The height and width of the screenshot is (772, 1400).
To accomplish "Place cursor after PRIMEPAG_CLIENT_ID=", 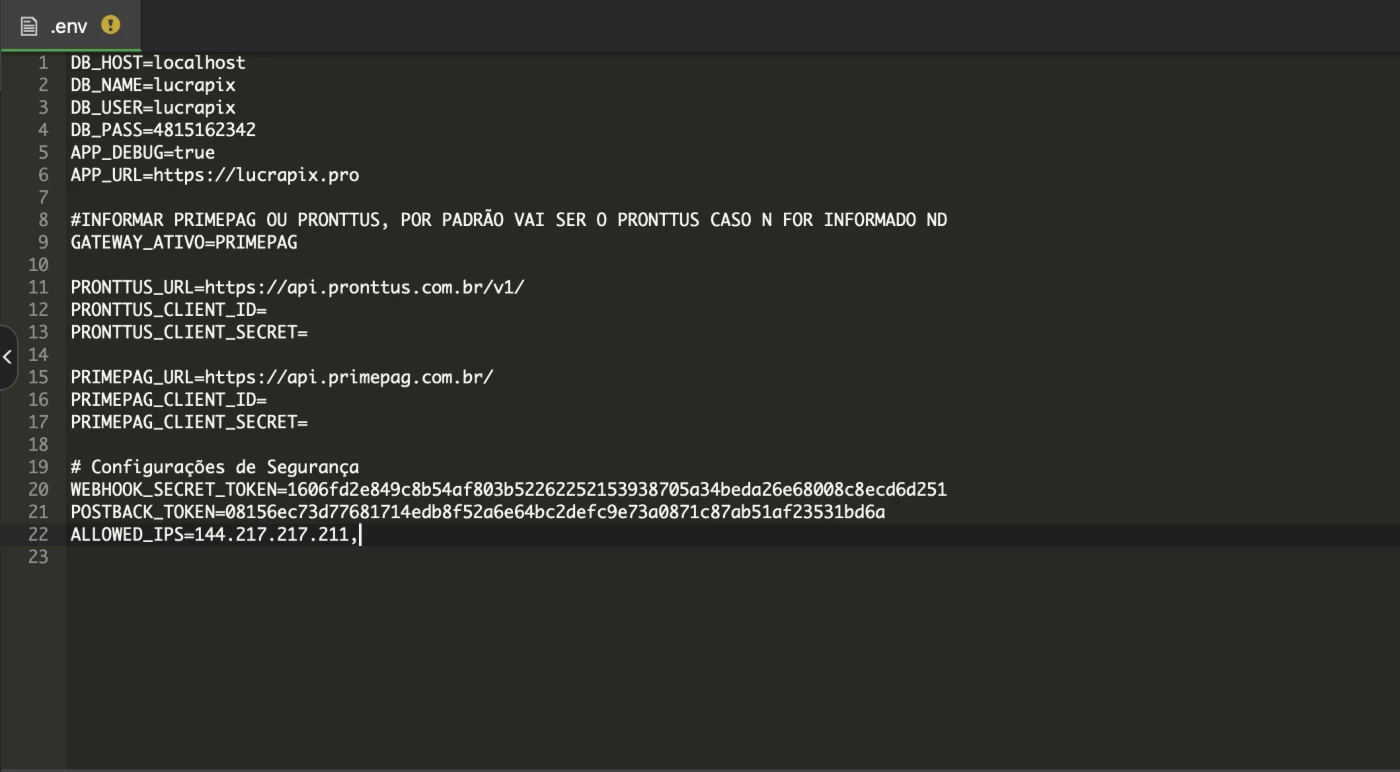I will [268, 400].
